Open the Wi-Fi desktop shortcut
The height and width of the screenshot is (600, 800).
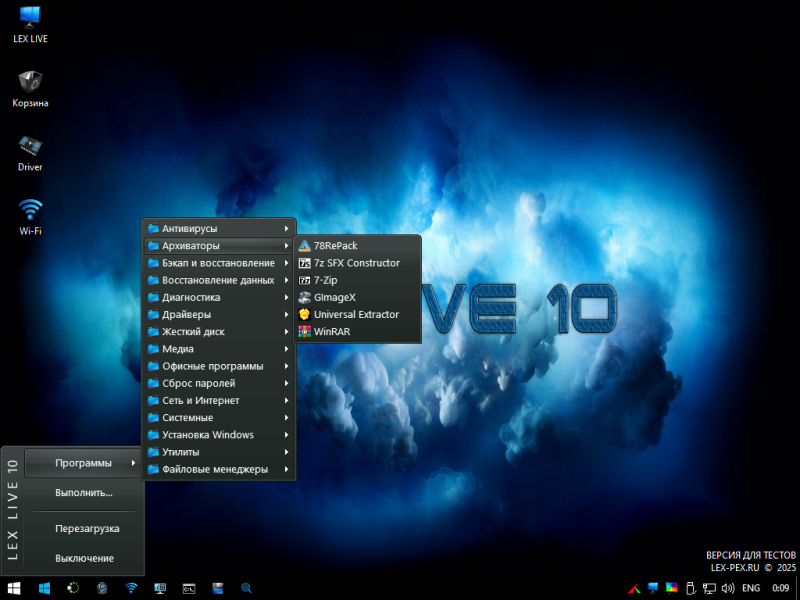pos(30,215)
